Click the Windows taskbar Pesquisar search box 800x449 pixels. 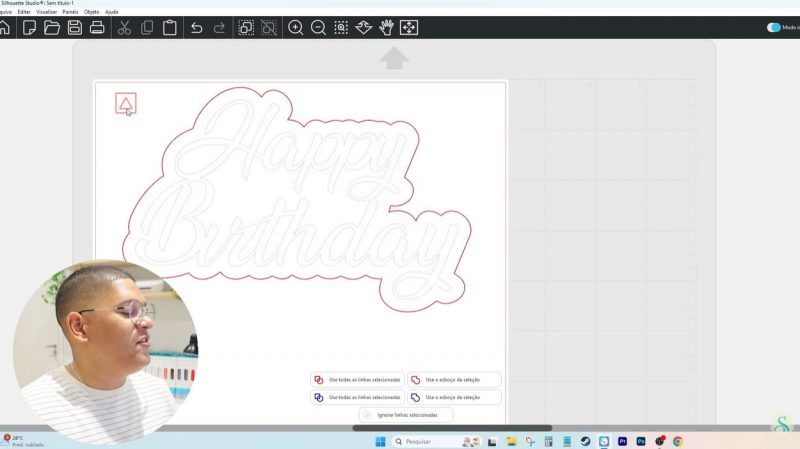tap(424, 441)
